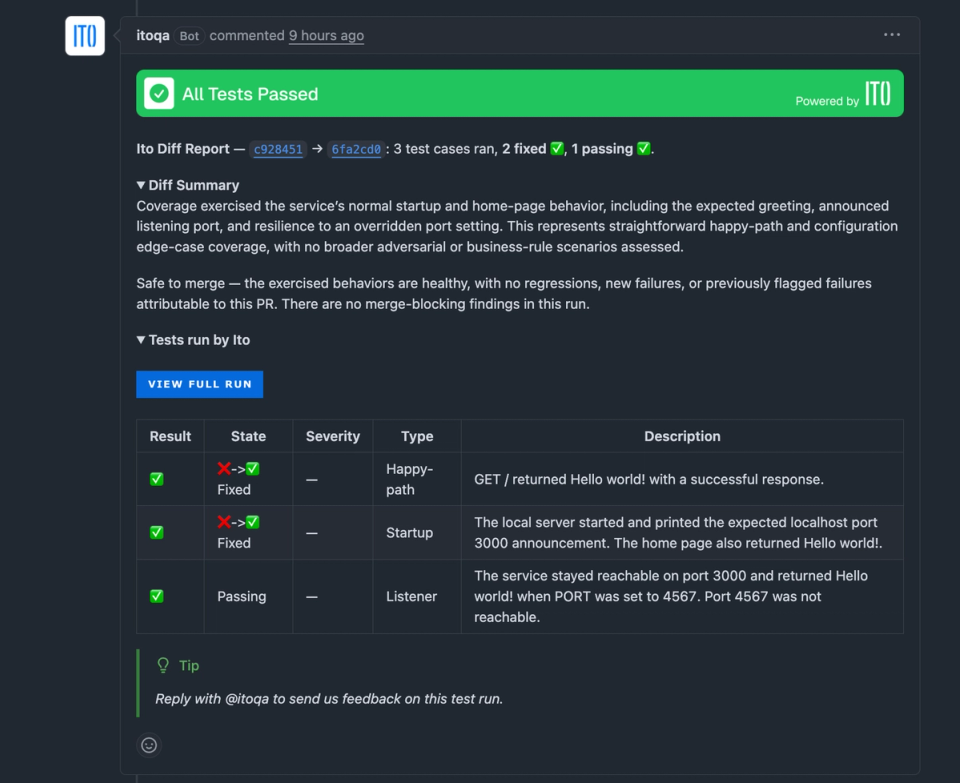960x783 pixels.
Task: Open the itoqa author profile link
Action: [x=152, y=36]
